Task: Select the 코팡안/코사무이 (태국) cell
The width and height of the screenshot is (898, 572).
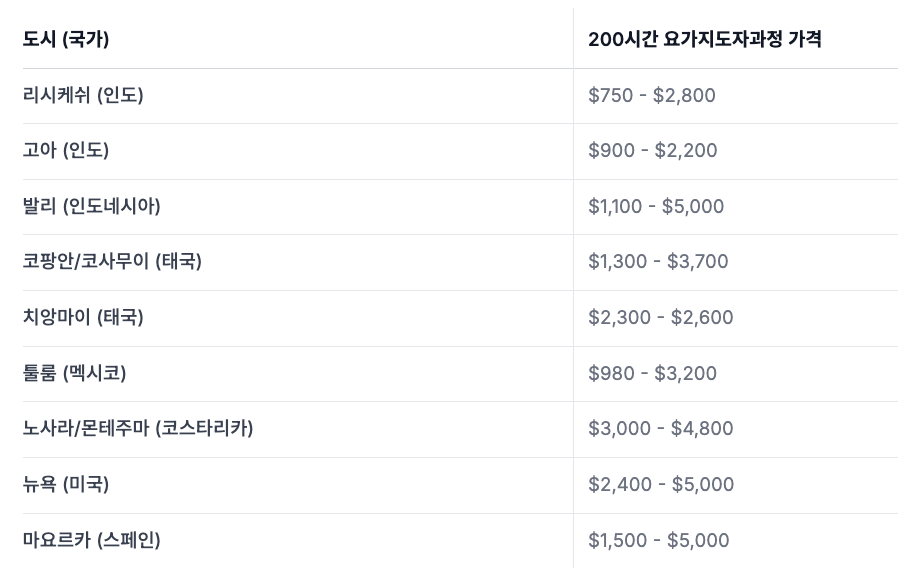Action: [x=112, y=262]
